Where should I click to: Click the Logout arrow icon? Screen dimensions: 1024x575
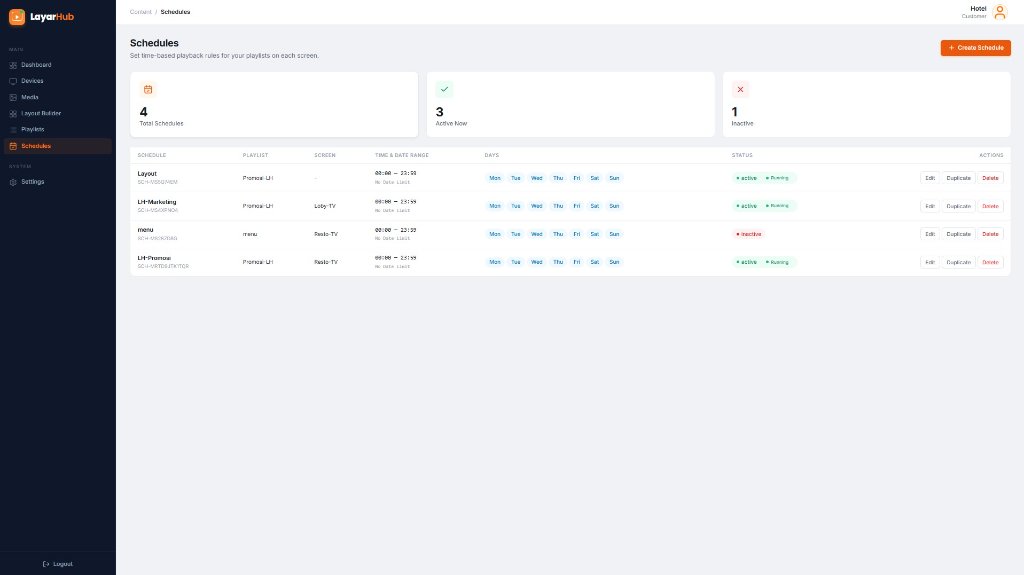[46, 564]
